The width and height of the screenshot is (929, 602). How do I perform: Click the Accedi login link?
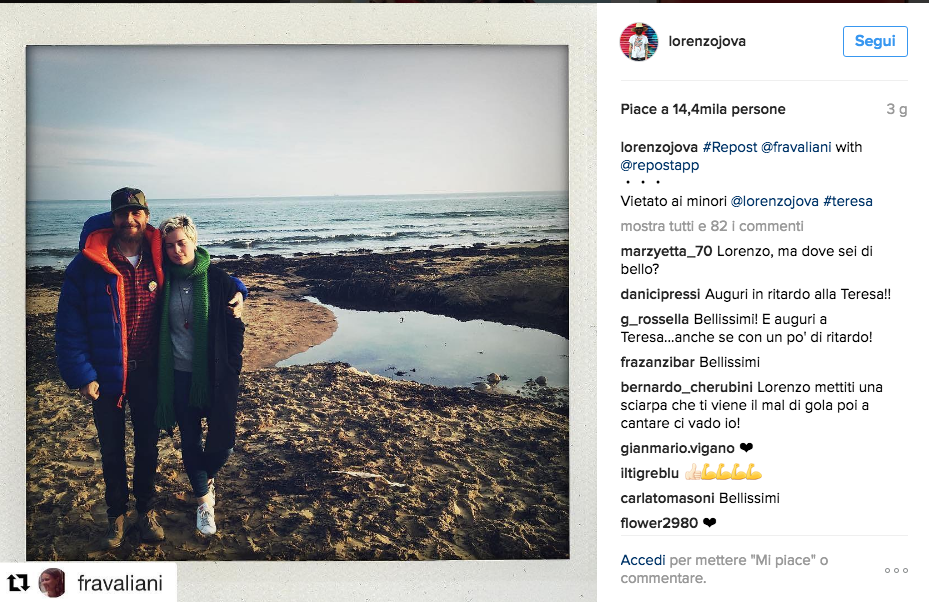[643, 560]
